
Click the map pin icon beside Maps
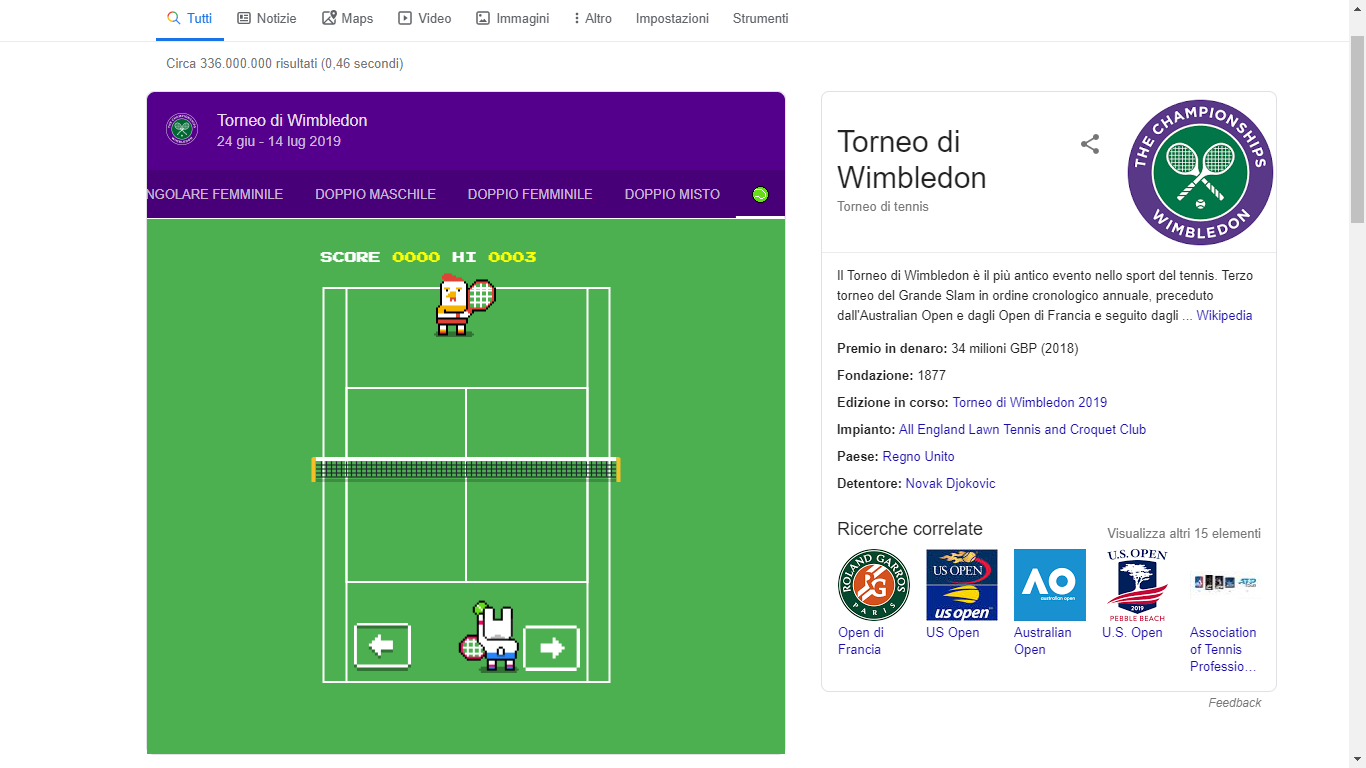(x=329, y=18)
